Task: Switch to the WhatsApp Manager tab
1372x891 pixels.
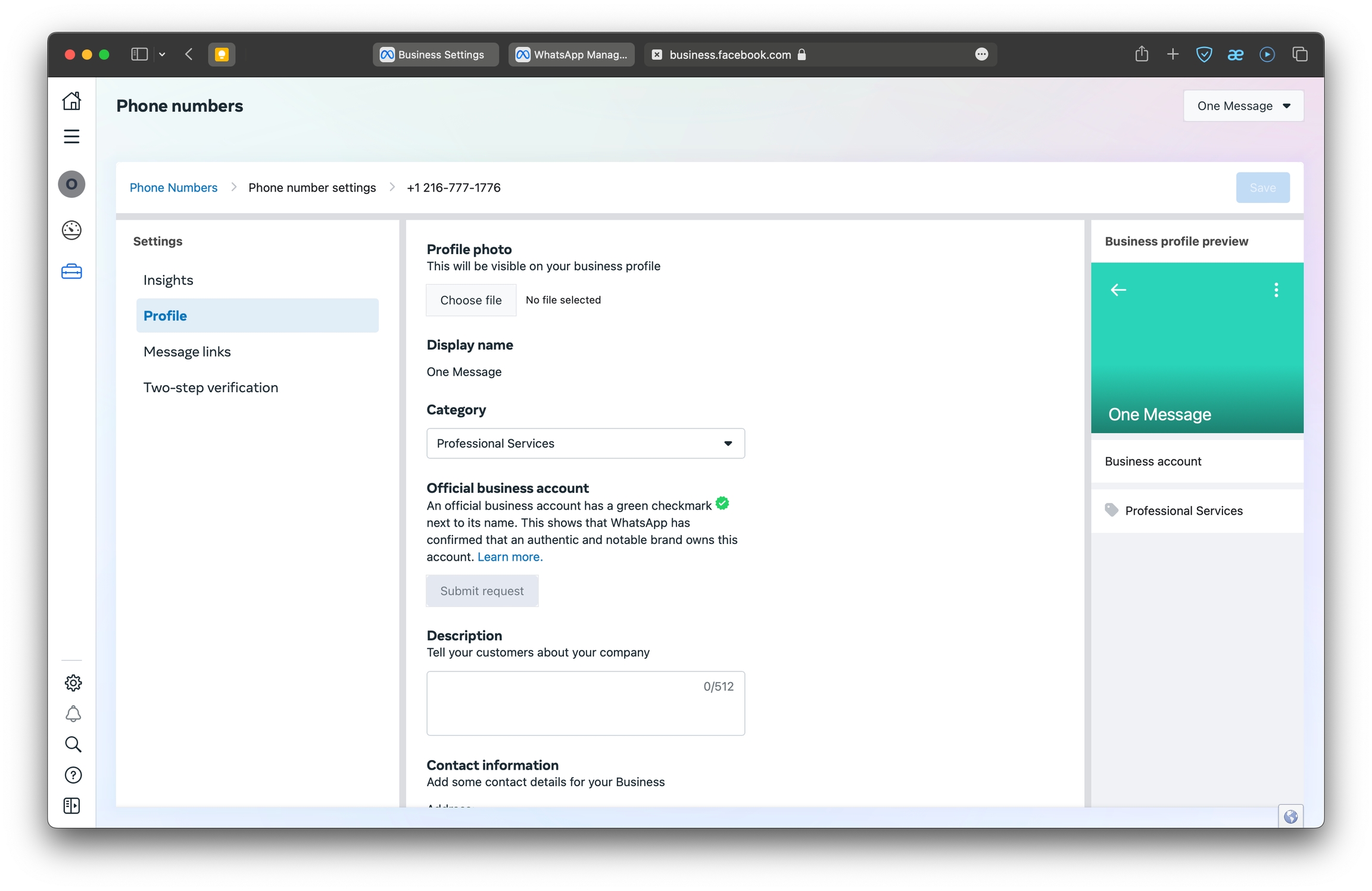Action: pos(571,55)
